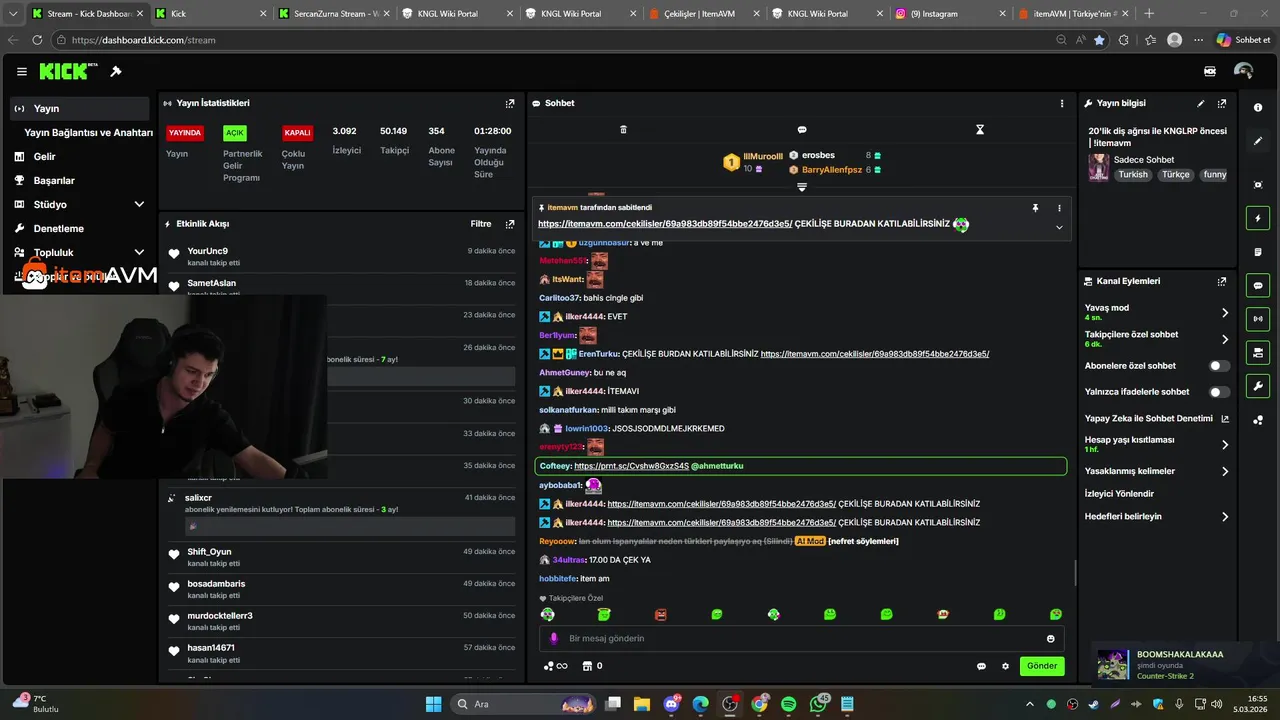Click the lightning bolt widget icon in the right rail
The image size is (1280, 720).
point(1258,218)
